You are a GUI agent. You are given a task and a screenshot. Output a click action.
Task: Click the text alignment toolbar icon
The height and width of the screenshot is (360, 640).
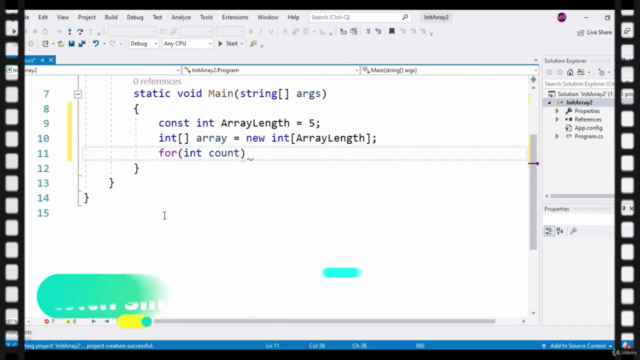point(306,31)
